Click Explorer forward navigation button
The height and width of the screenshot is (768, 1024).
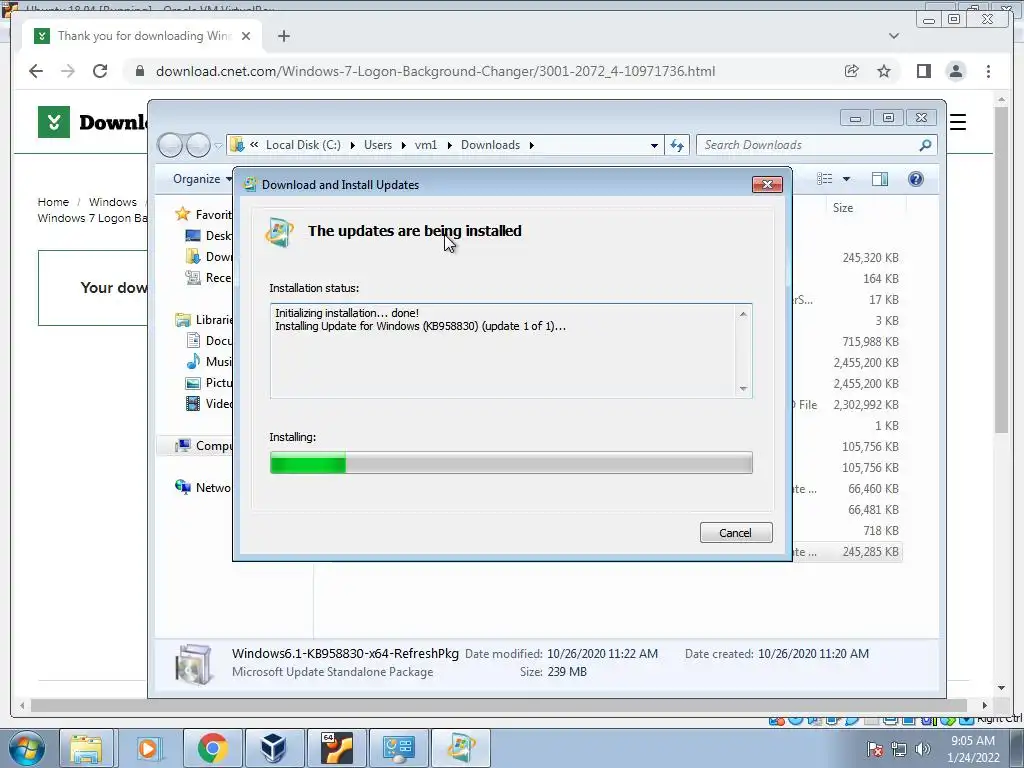198,145
